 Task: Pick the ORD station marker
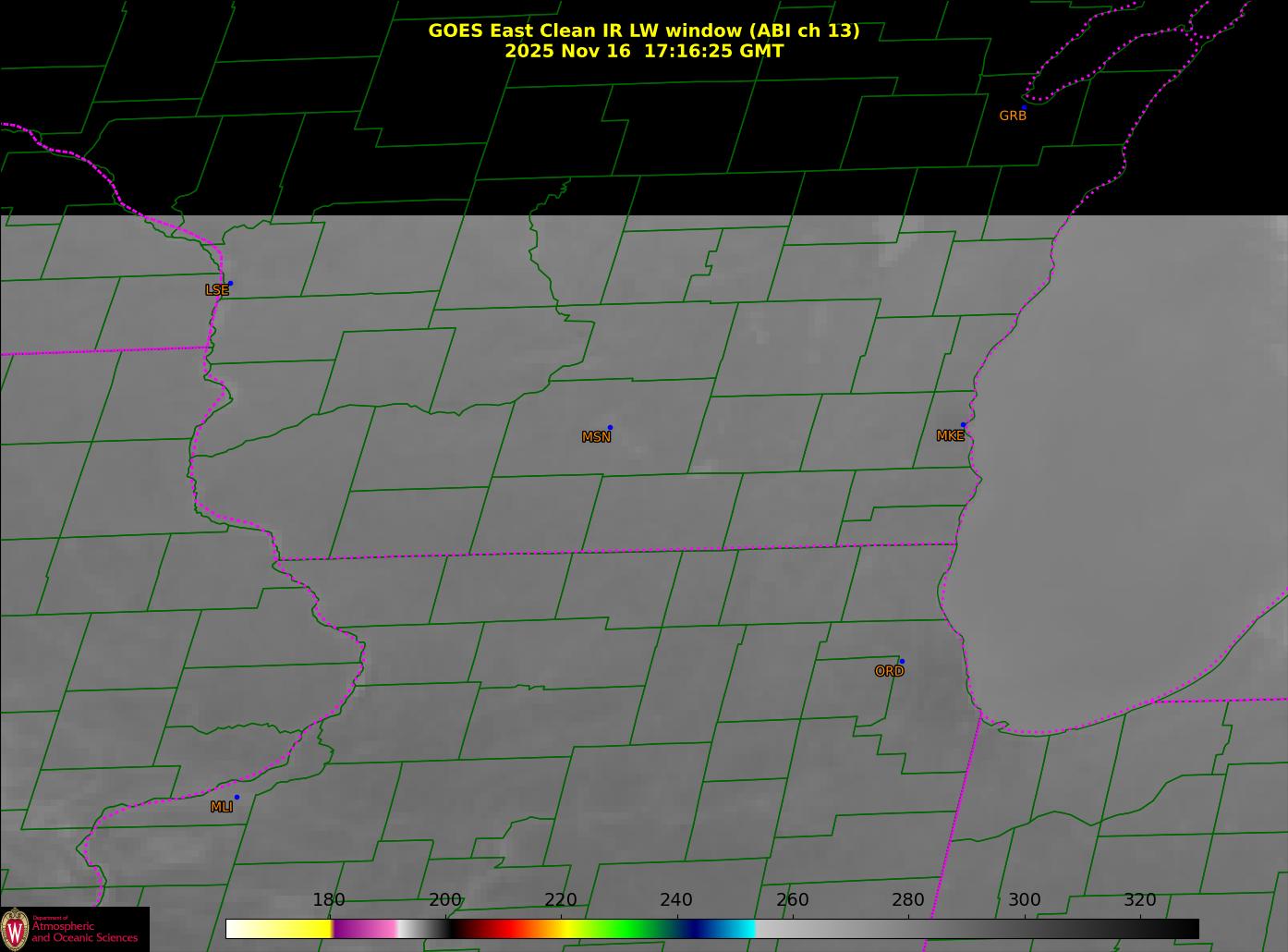901,662
